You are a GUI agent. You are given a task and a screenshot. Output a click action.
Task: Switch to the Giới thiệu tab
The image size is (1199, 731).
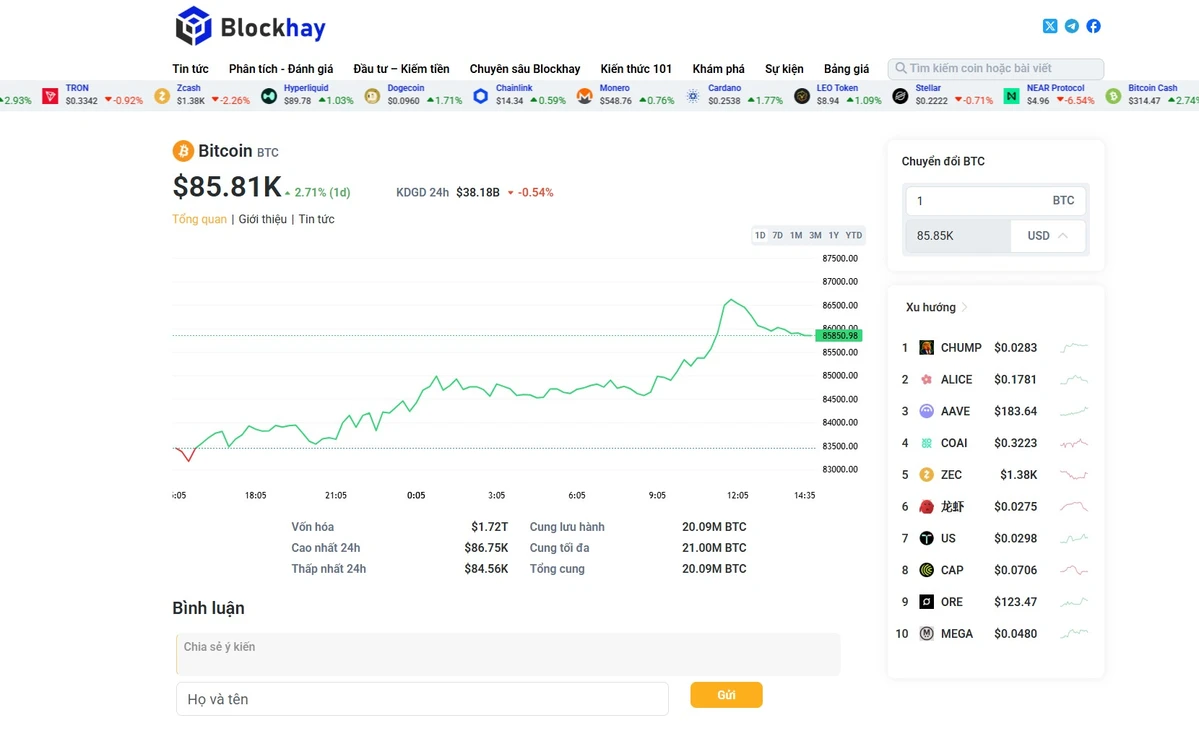(x=262, y=219)
